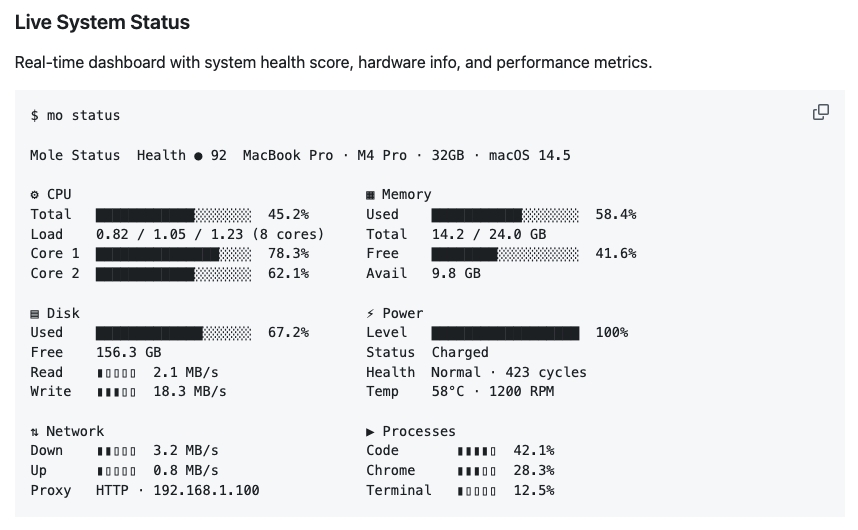Click the Core 1 usage bar
The width and height of the screenshot is (858, 530).
(x=173, y=253)
